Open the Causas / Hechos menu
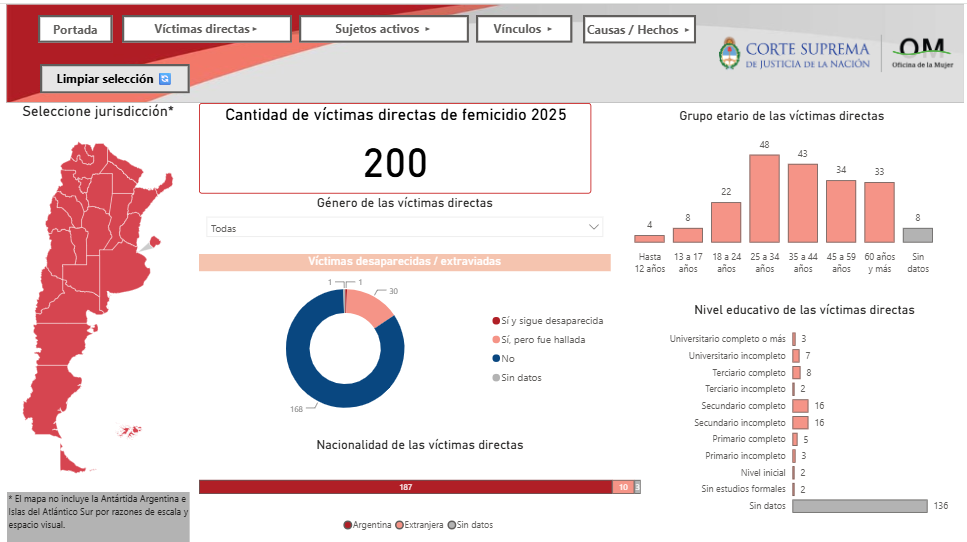967x542 pixels. [639, 30]
